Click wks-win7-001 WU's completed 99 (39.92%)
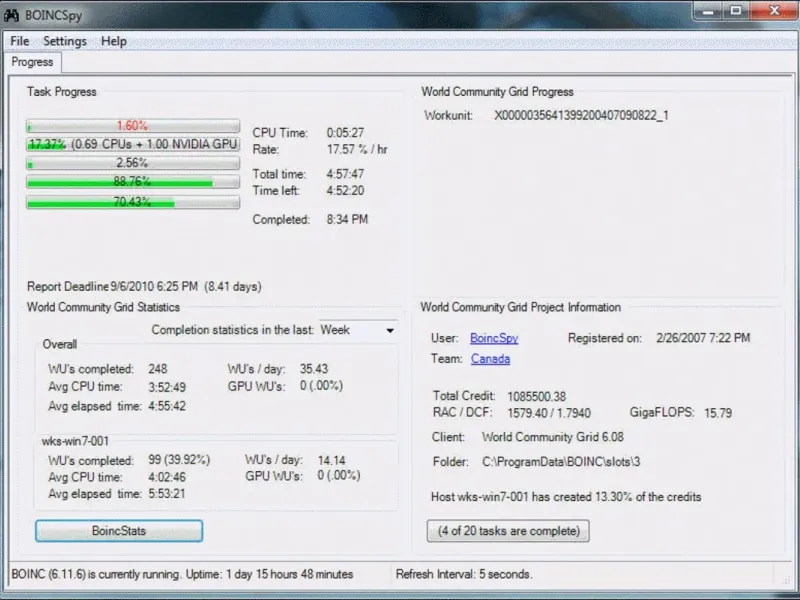Image resolution: width=800 pixels, height=600 pixels. tap(179, 460)
